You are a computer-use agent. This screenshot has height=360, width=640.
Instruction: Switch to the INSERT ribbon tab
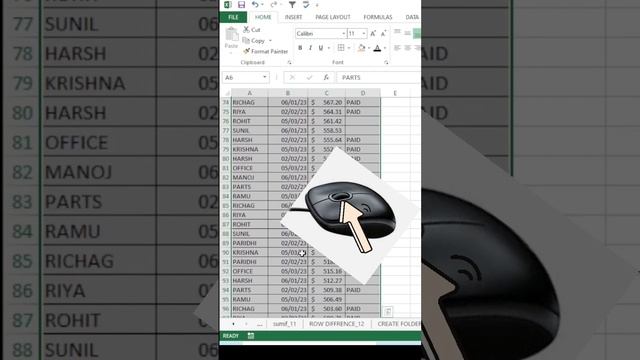[293, 17]
